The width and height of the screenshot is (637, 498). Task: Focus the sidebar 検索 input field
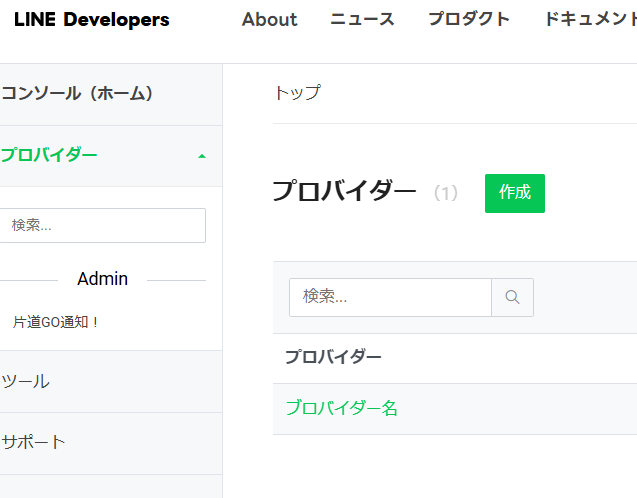(x=102, y=225)
